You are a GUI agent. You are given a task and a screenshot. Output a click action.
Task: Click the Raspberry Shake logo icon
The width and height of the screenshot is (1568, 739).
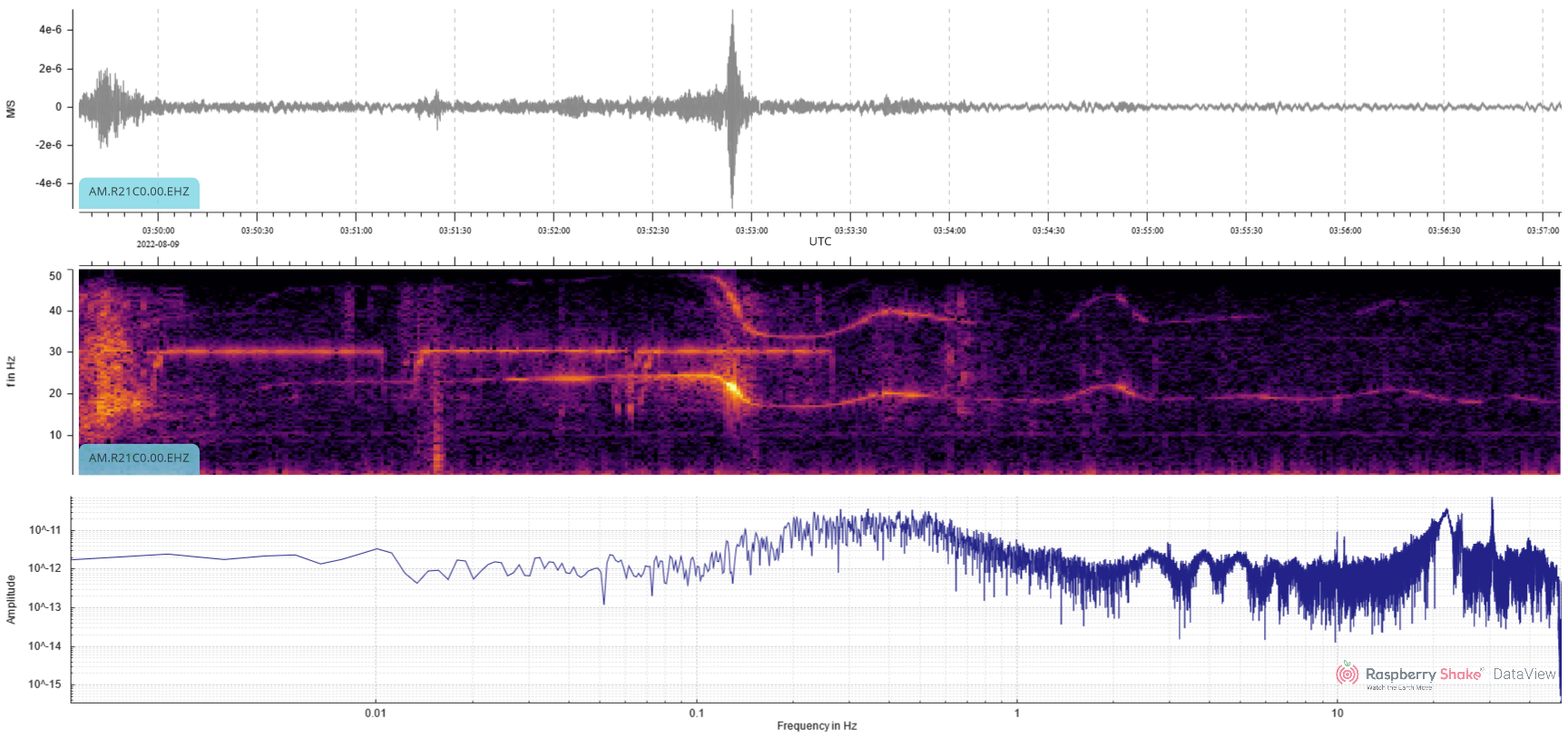(x=1347, y=674)
